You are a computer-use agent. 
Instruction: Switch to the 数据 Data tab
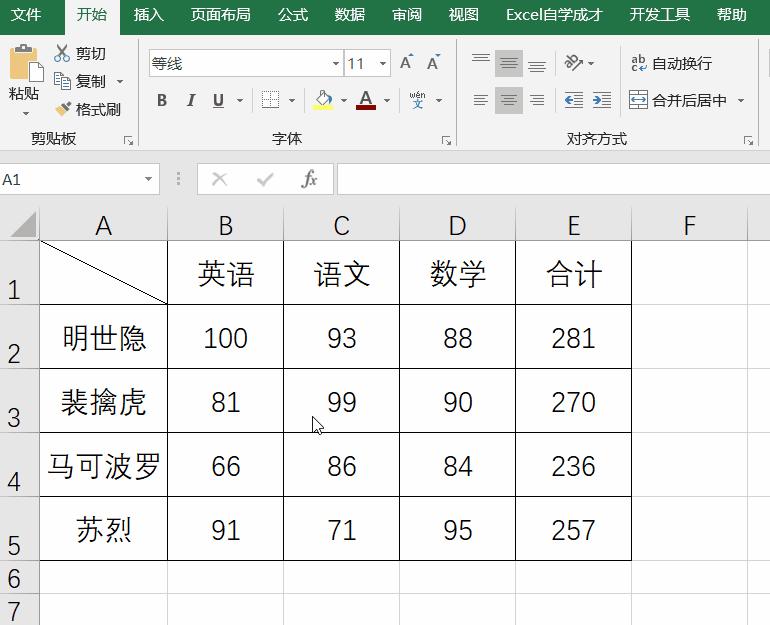350,15
